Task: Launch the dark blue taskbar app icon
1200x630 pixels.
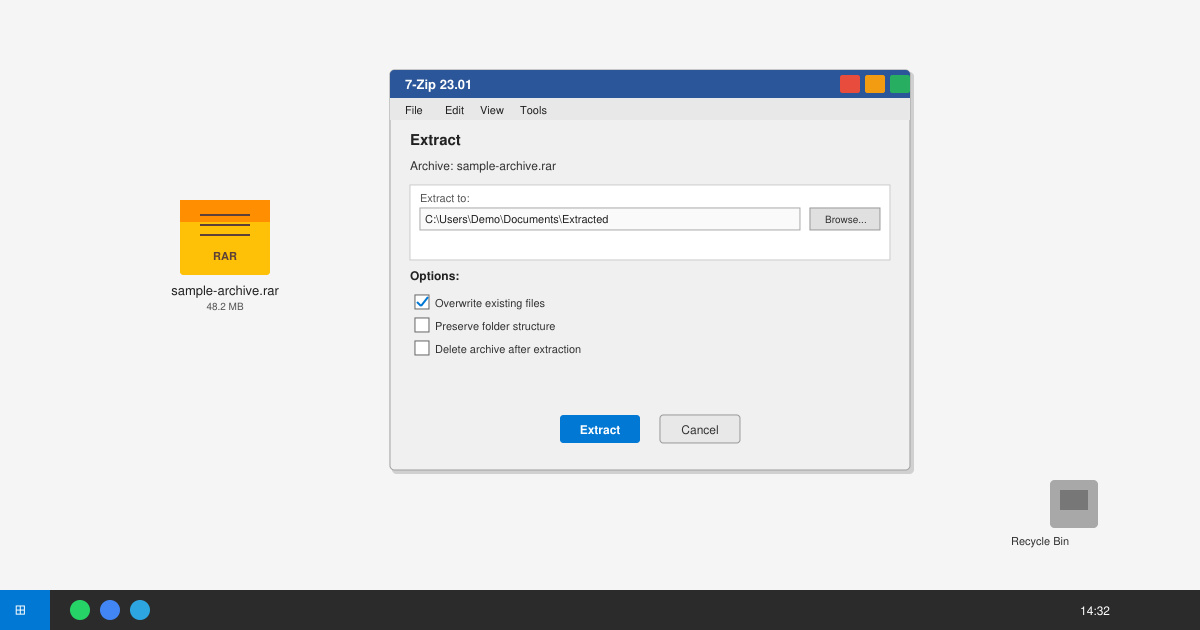Action: click(x=110, y=610)
